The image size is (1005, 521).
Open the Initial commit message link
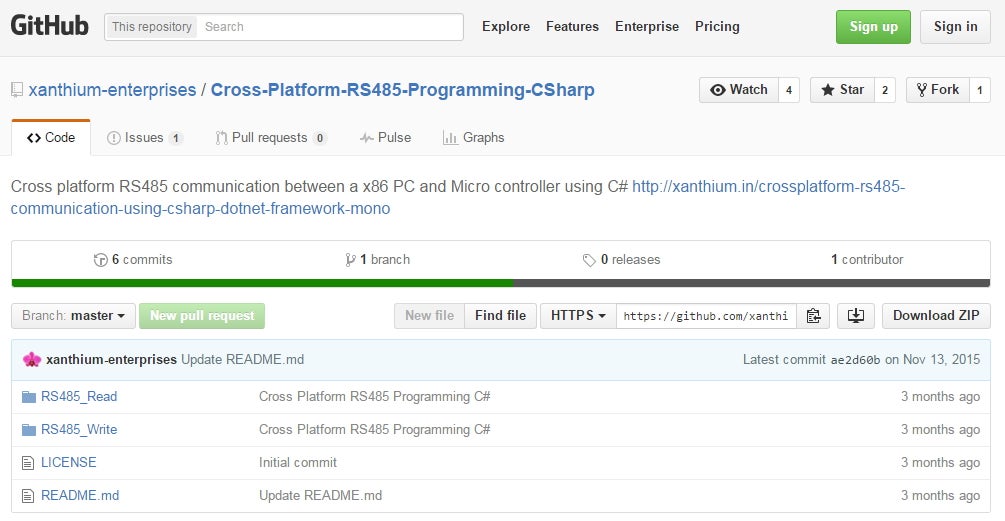point(297,463)
